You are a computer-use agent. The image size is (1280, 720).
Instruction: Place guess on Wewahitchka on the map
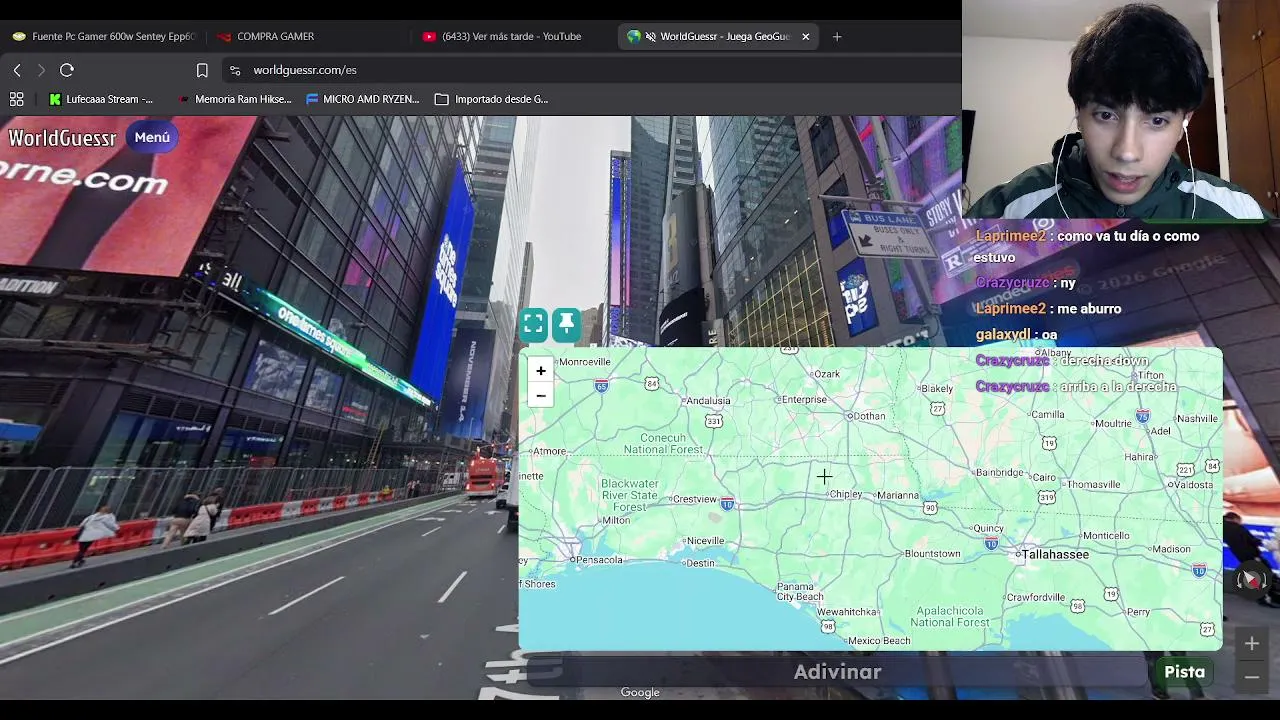click(x=847, y=612)
